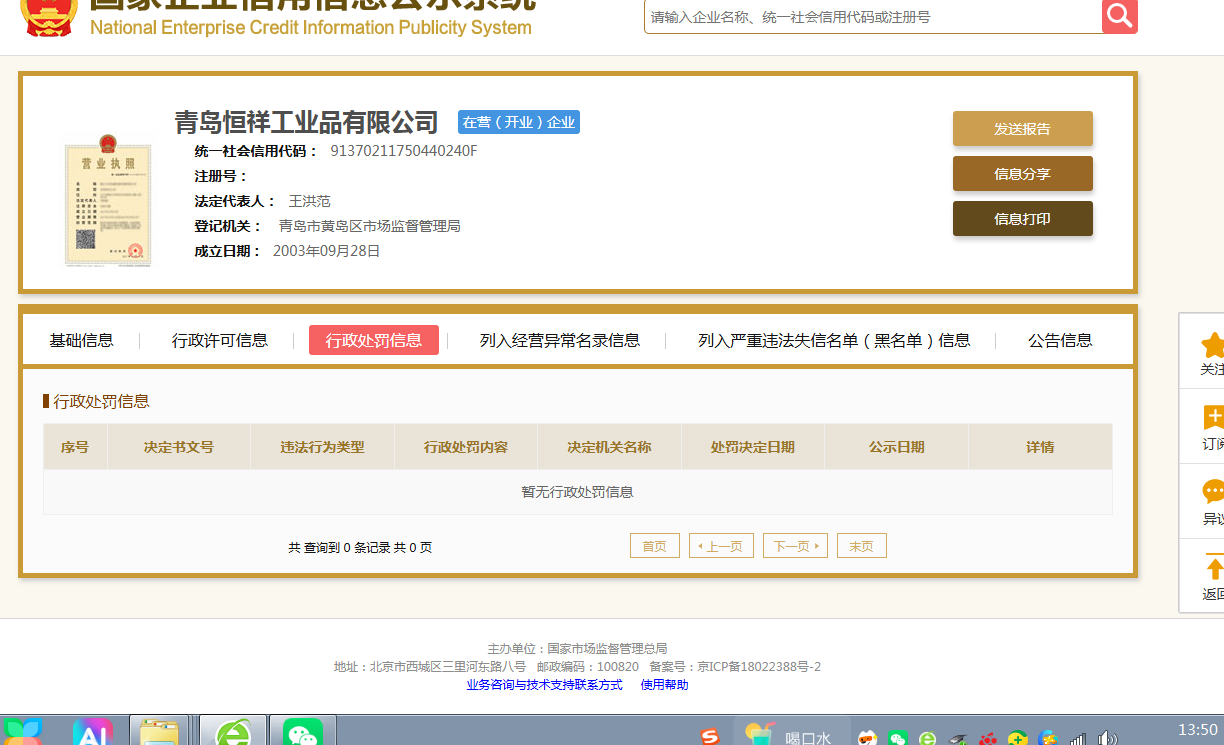Click the 末页 pagination button
This screenshot has width=1224, height=745.
coord(862,546)
